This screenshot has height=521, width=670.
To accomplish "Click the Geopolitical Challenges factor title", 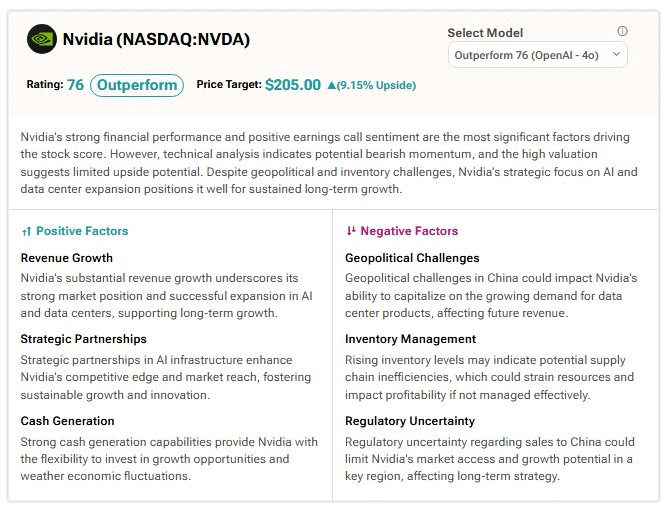I will (412, 258).
